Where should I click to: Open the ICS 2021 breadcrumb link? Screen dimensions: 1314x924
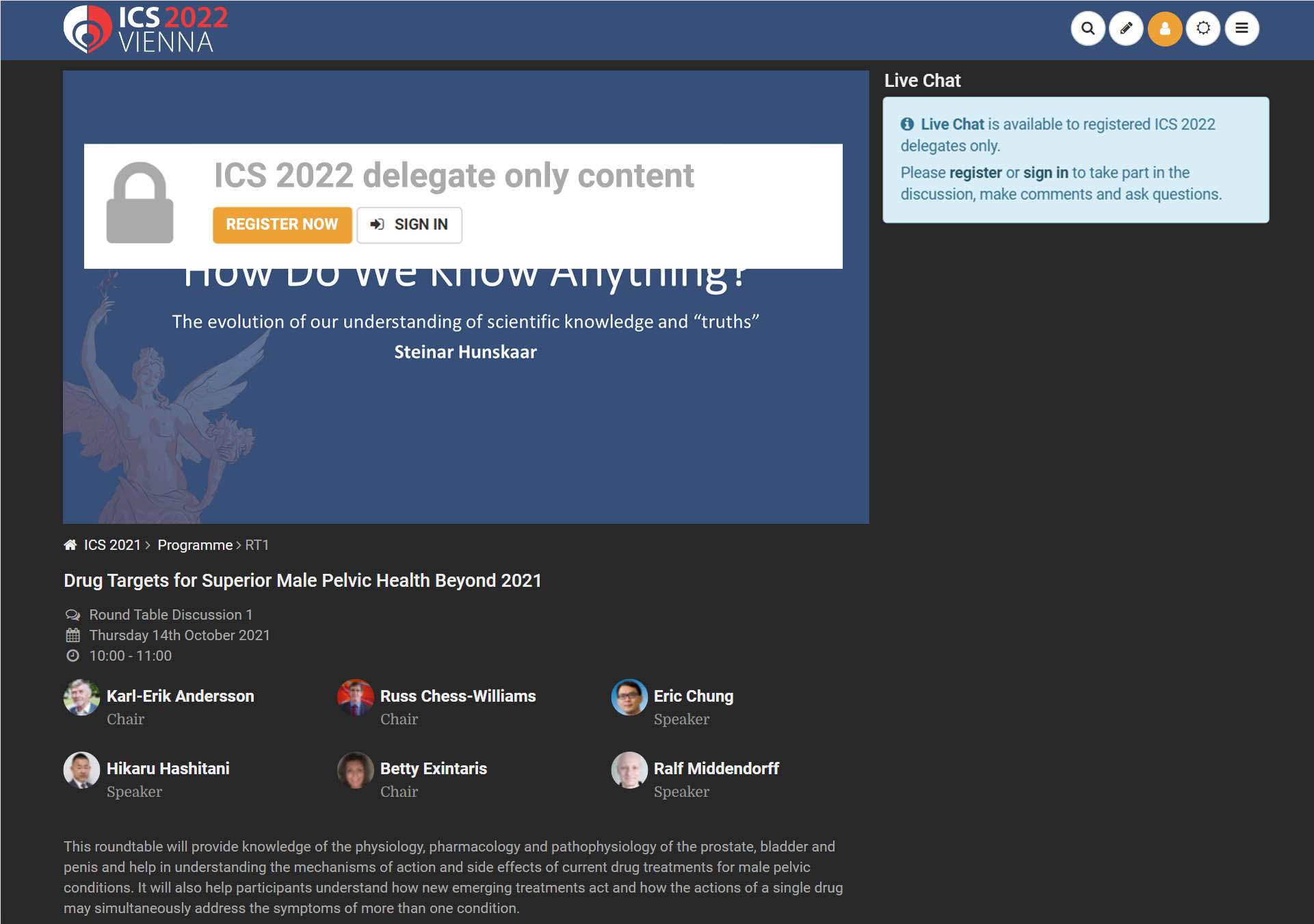click(x=112, y=545)
